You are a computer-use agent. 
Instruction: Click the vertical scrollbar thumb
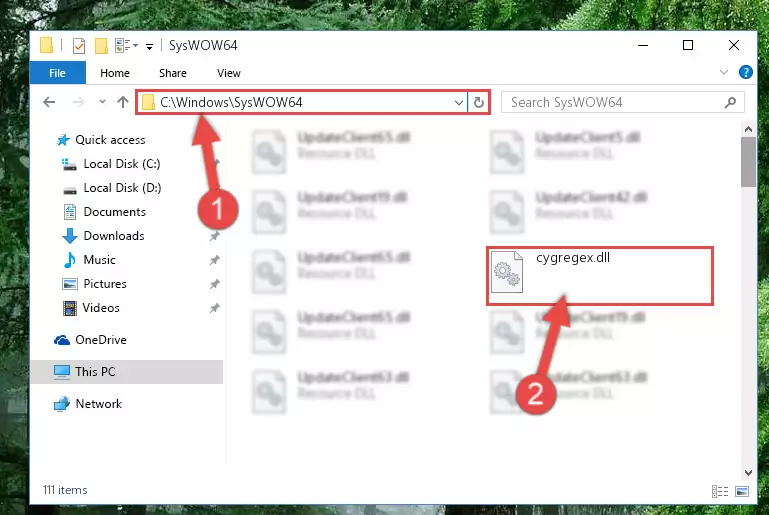click(748, 162)
